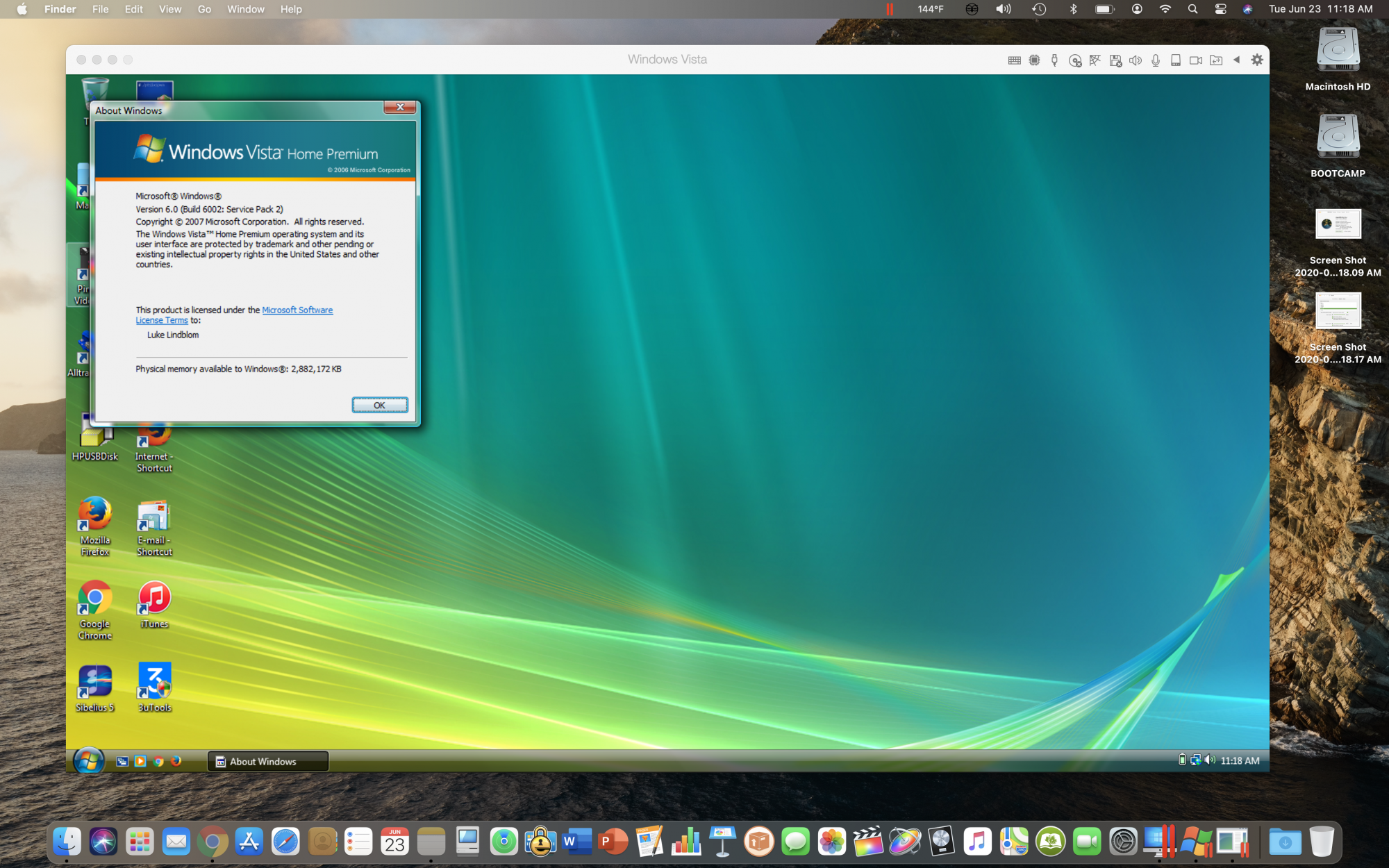1389x868 pixels.
Task: Click the USB devices icon in the VM toolbar
Action: point(1054,60)
